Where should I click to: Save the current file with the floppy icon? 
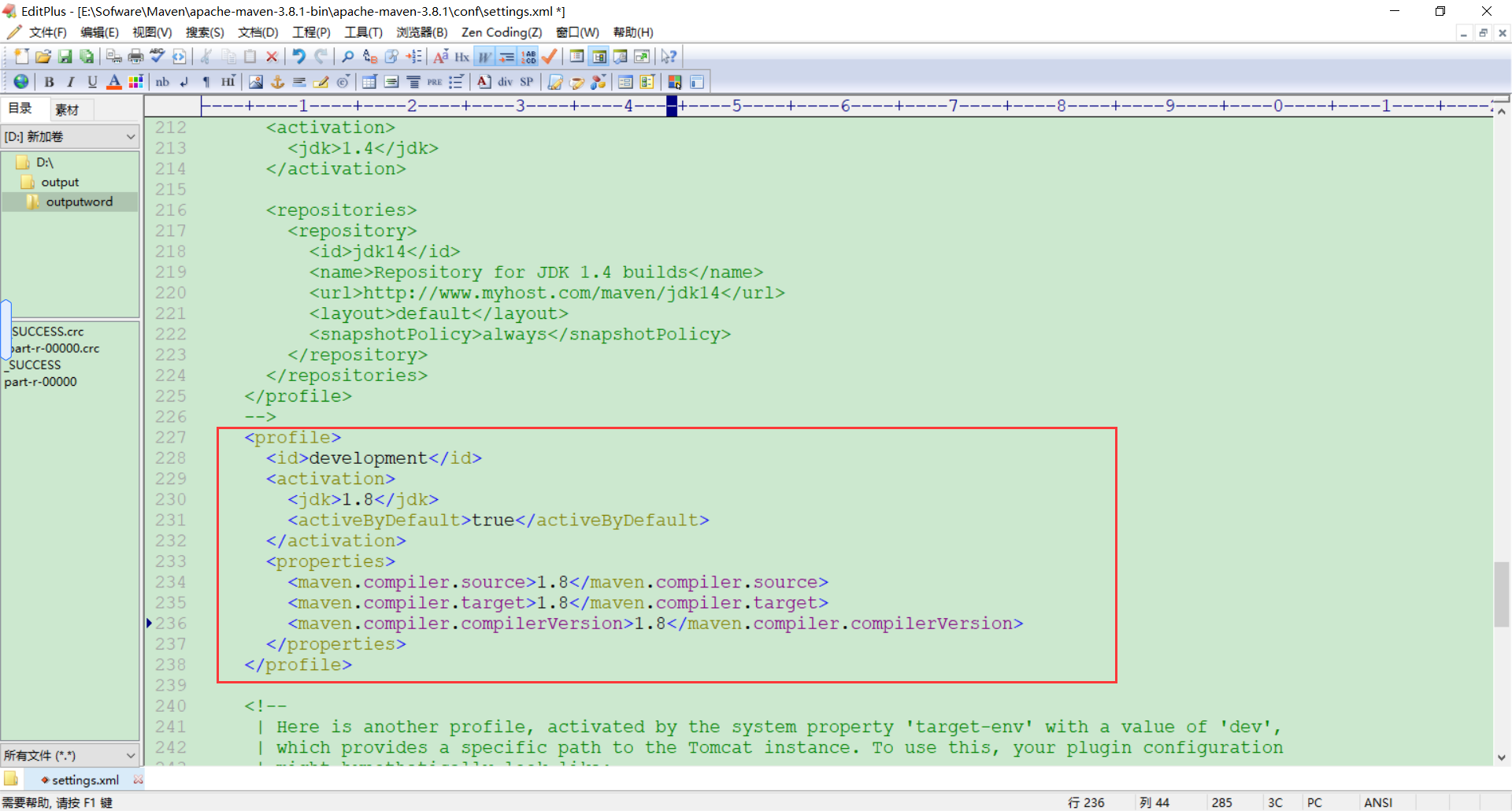(x=65, y=57)
